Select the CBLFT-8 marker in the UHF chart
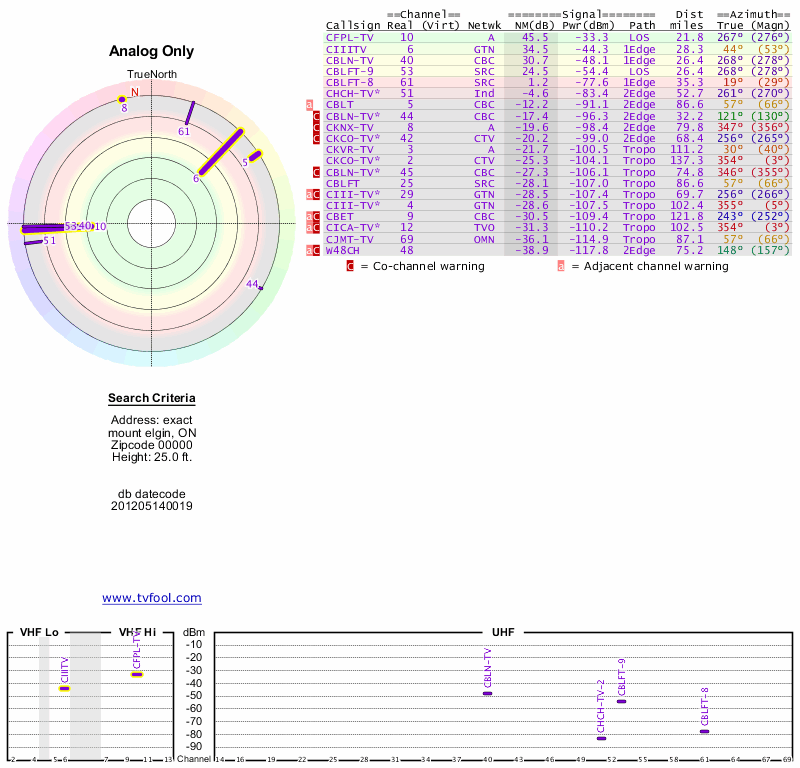Screen dimensions: 800x768 point(704,731)
